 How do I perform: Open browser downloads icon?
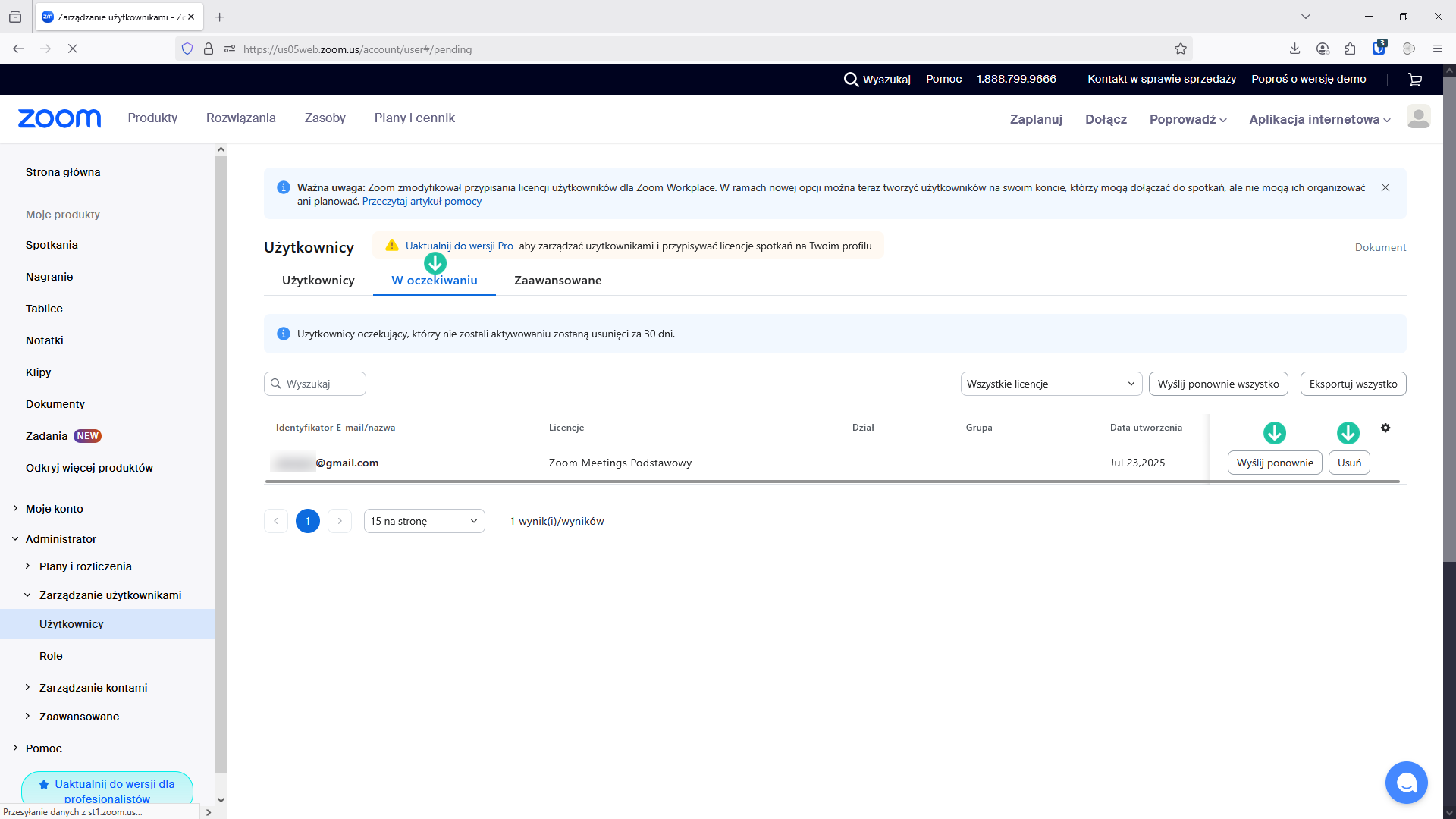(x=1294, y=49)
